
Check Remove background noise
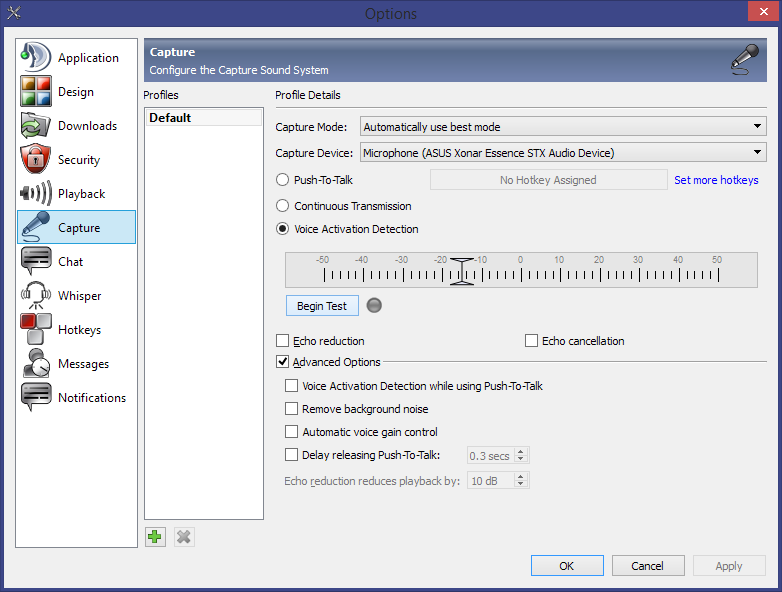click(x=292, y=409)
